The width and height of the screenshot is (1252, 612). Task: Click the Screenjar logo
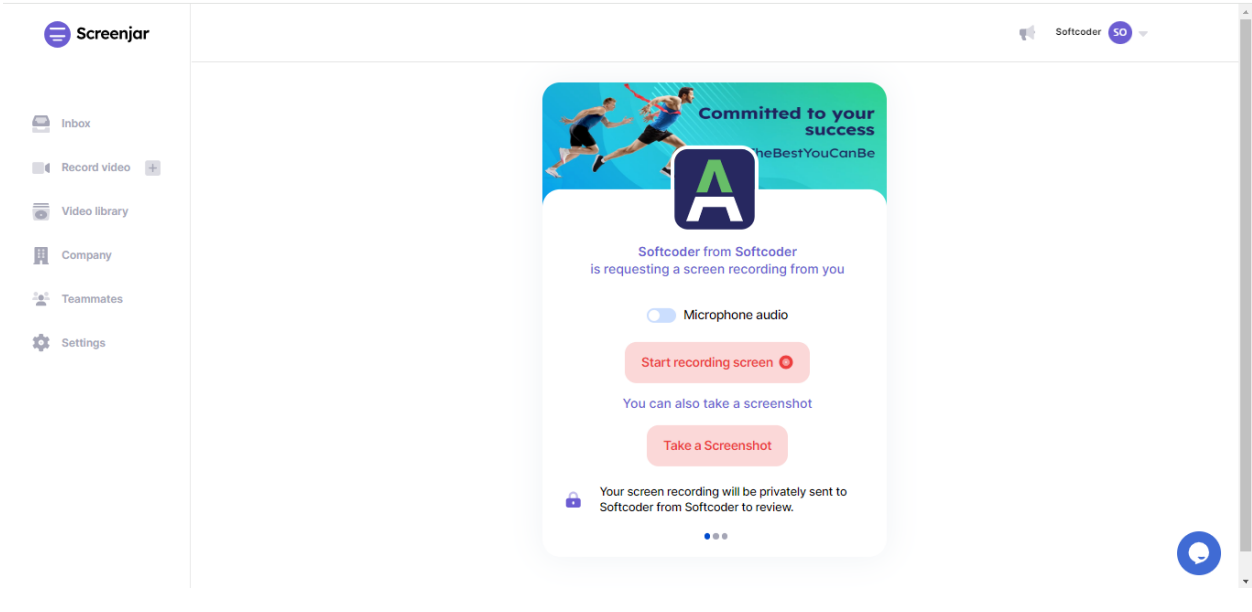[97, 34]
